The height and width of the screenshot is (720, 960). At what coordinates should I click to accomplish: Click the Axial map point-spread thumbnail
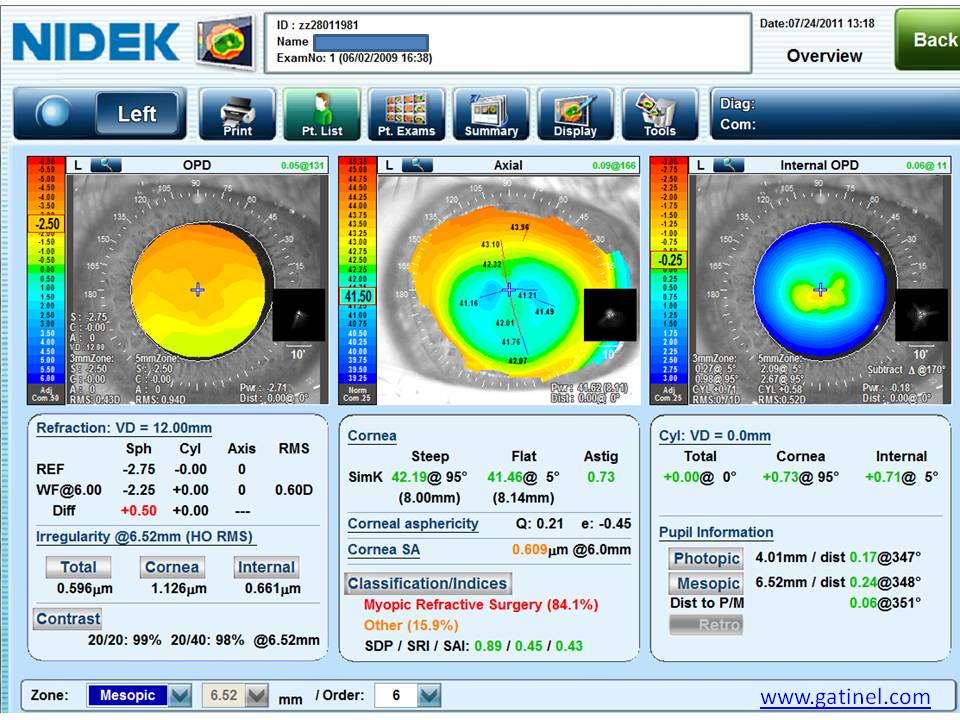609,315
